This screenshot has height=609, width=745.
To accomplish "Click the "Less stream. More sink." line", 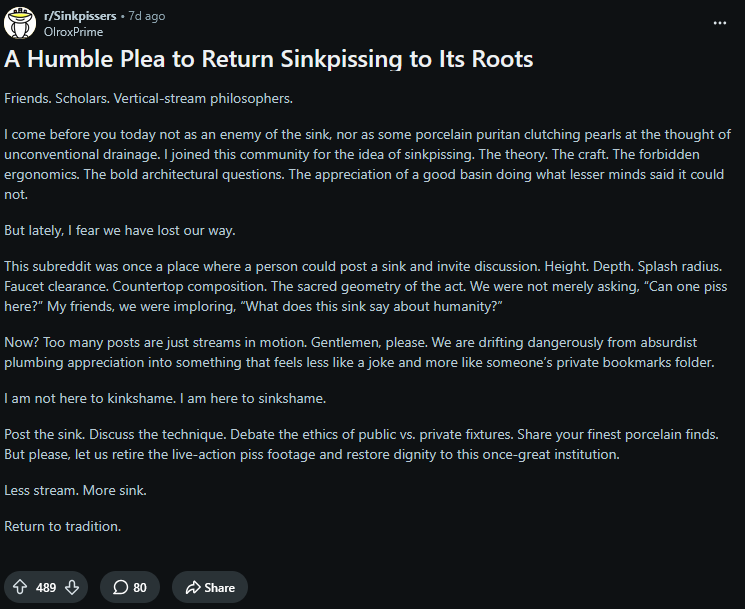I will 77,490.
